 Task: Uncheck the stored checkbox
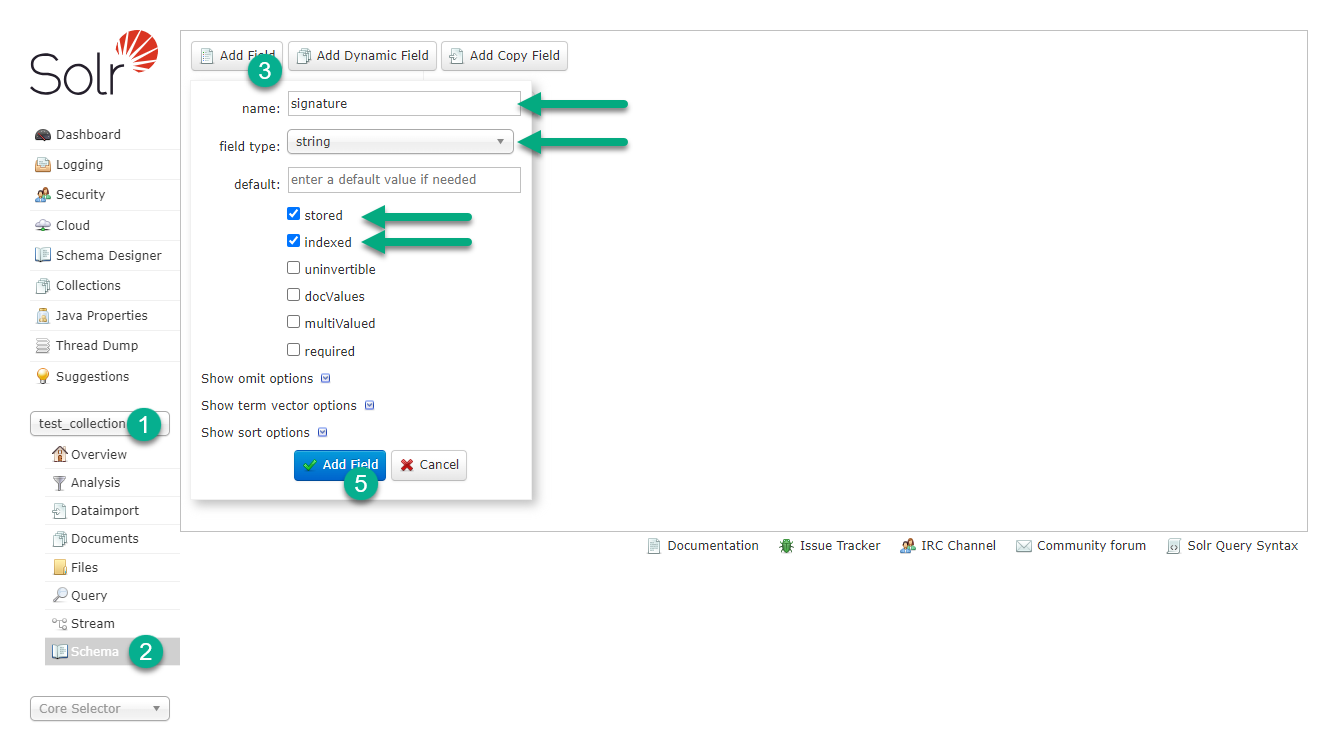(x=294, y=214)
